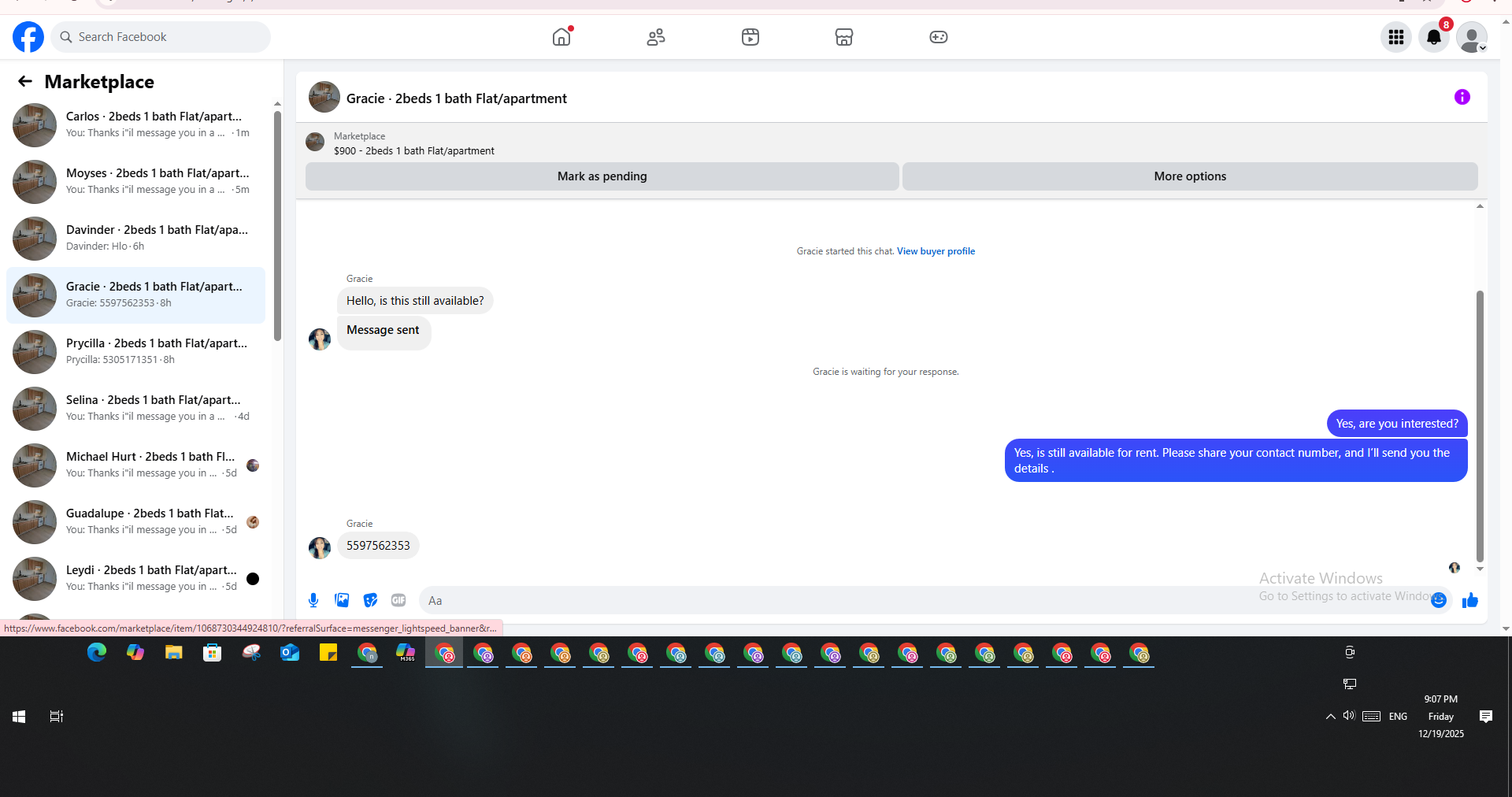Open the Davinder conversation
This screenshot has width=1512, height=797.
pyautogui.click(x=135, y=238)
